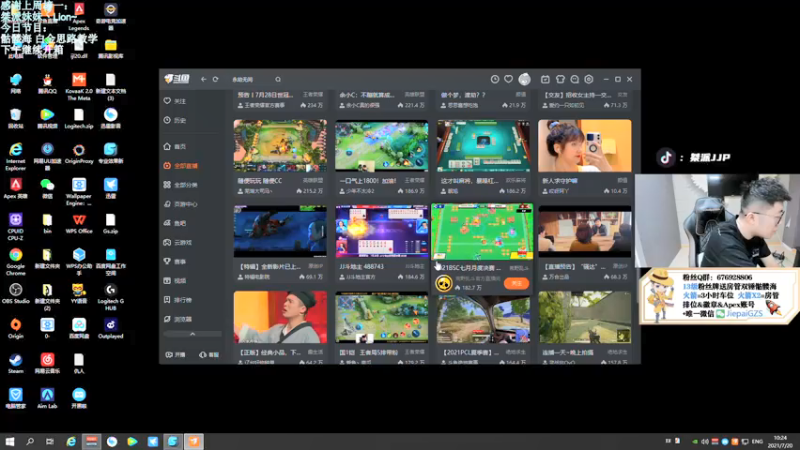Open the WPS Office desktop icon
Image resolution: width=800 pixels, height=450 pixels.
(x=79, y=223)
